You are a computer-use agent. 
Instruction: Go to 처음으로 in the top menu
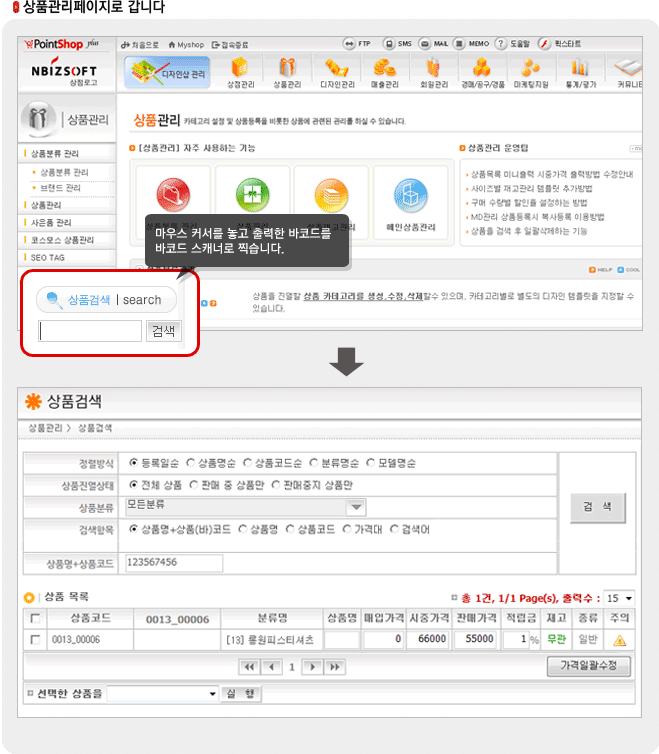click(x=140, y=45)
